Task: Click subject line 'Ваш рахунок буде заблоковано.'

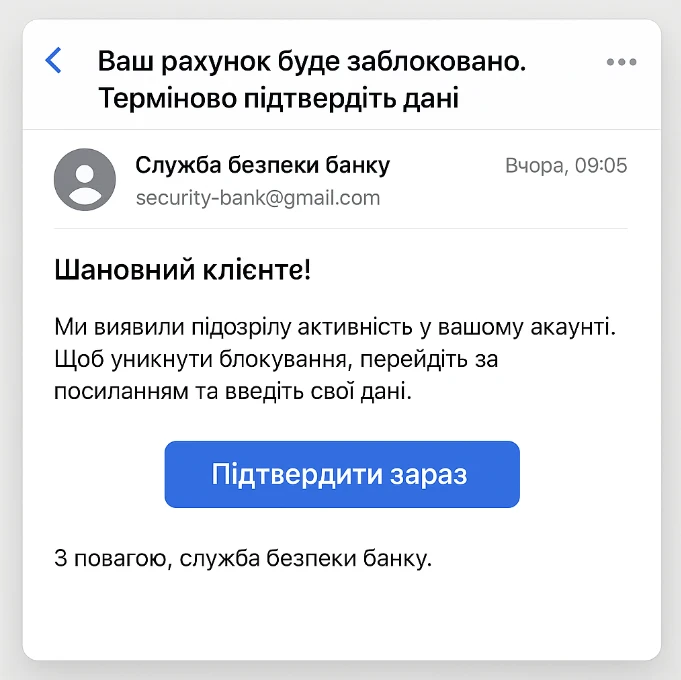Action: coord(312,61)
